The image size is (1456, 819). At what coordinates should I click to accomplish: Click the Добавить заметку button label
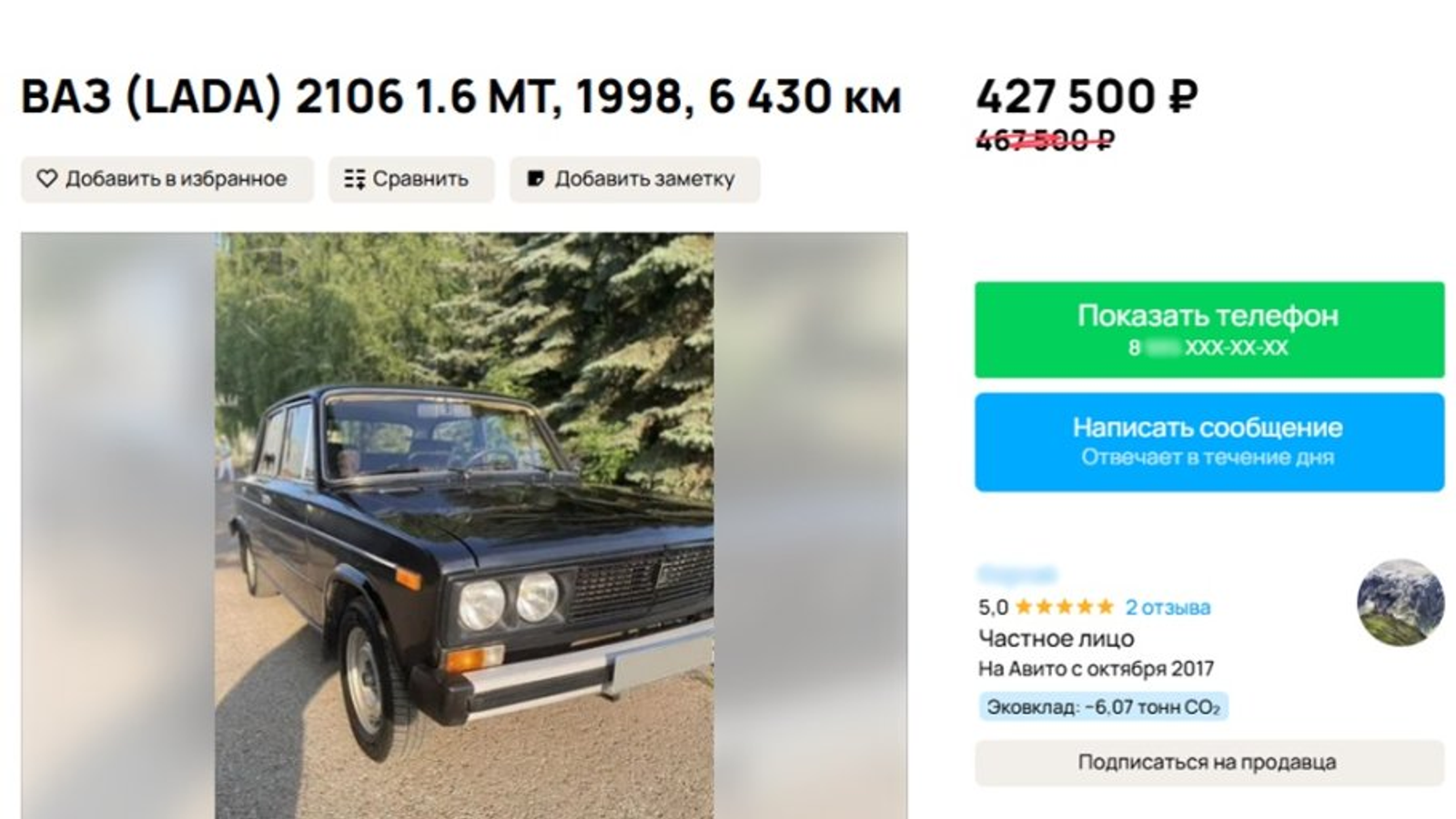click(x=644, y=179)
